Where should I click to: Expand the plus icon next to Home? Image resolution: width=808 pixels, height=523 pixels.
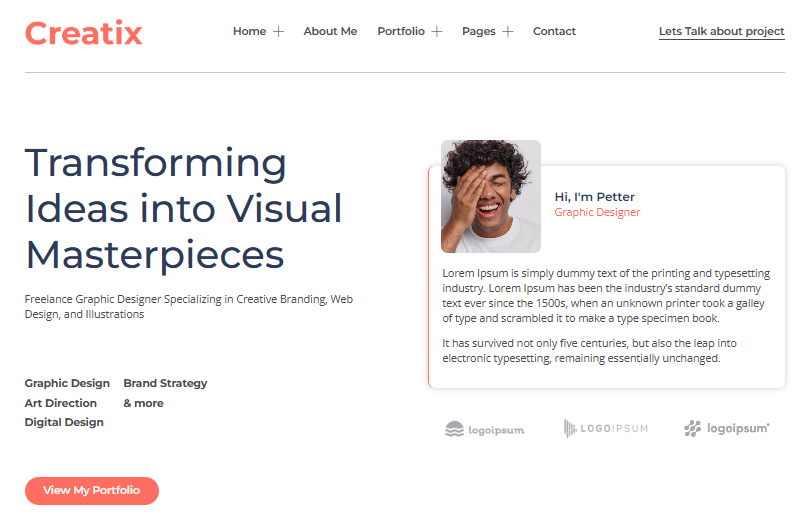278,32
